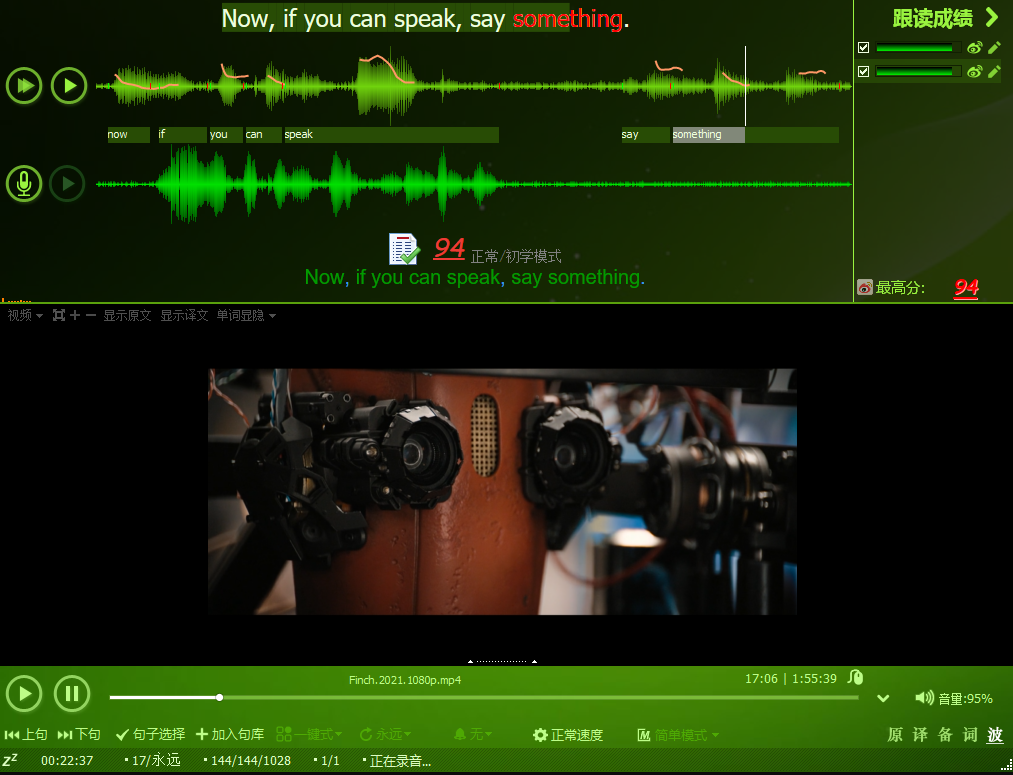
Task: Uncheck the first follow-reading record checkbox
Action: point(864,47)
